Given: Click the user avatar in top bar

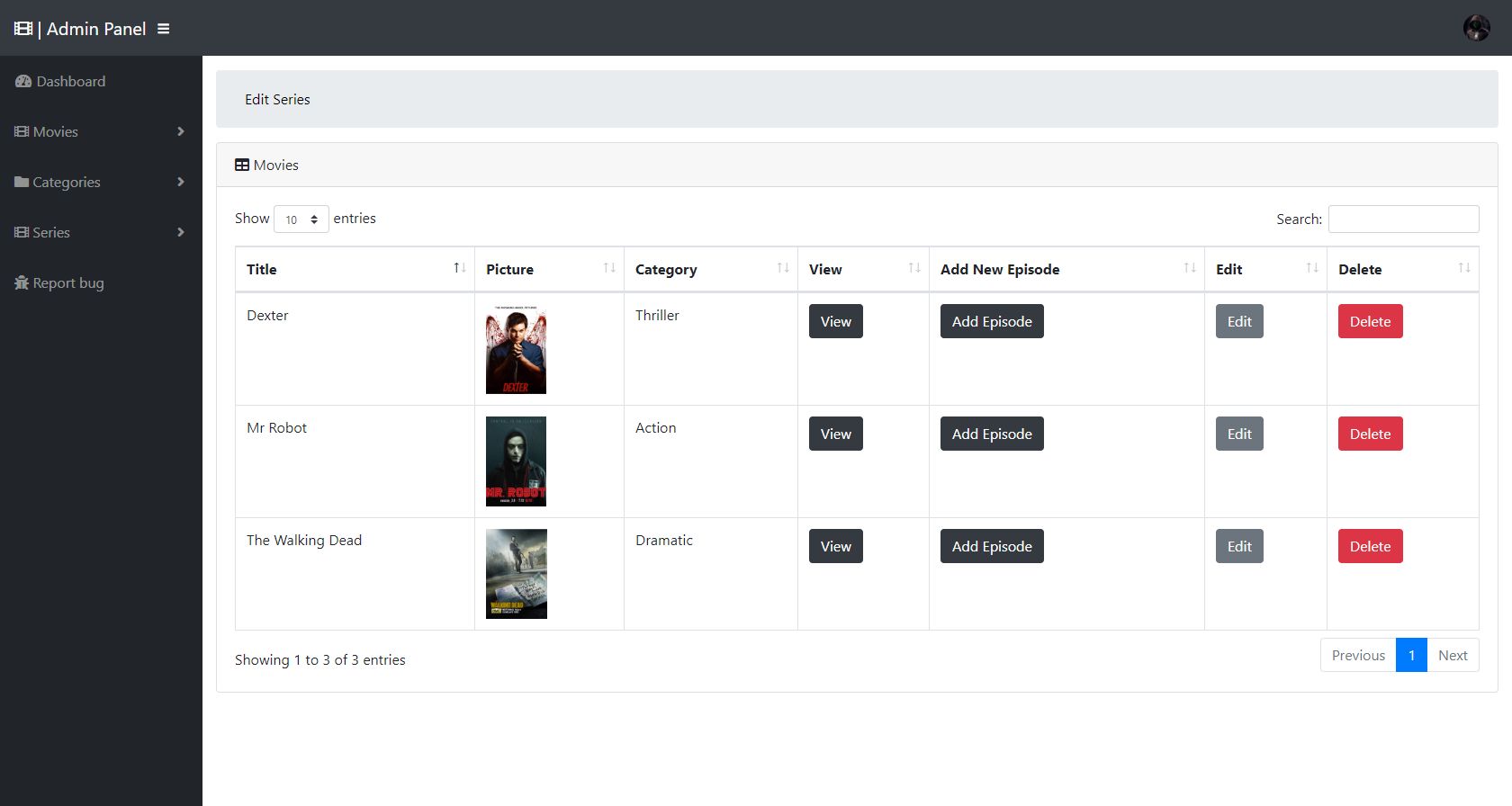Looking at the screenshot, I should (x=1476, y=28).
